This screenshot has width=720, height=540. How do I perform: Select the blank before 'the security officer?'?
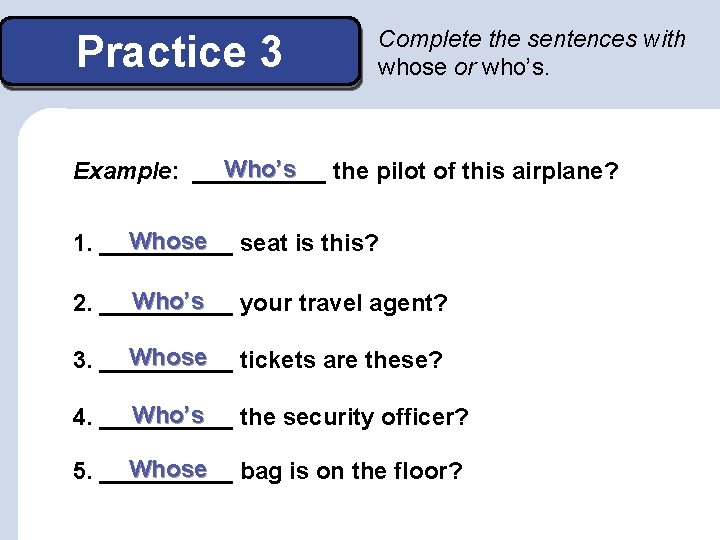pos(166,416)
